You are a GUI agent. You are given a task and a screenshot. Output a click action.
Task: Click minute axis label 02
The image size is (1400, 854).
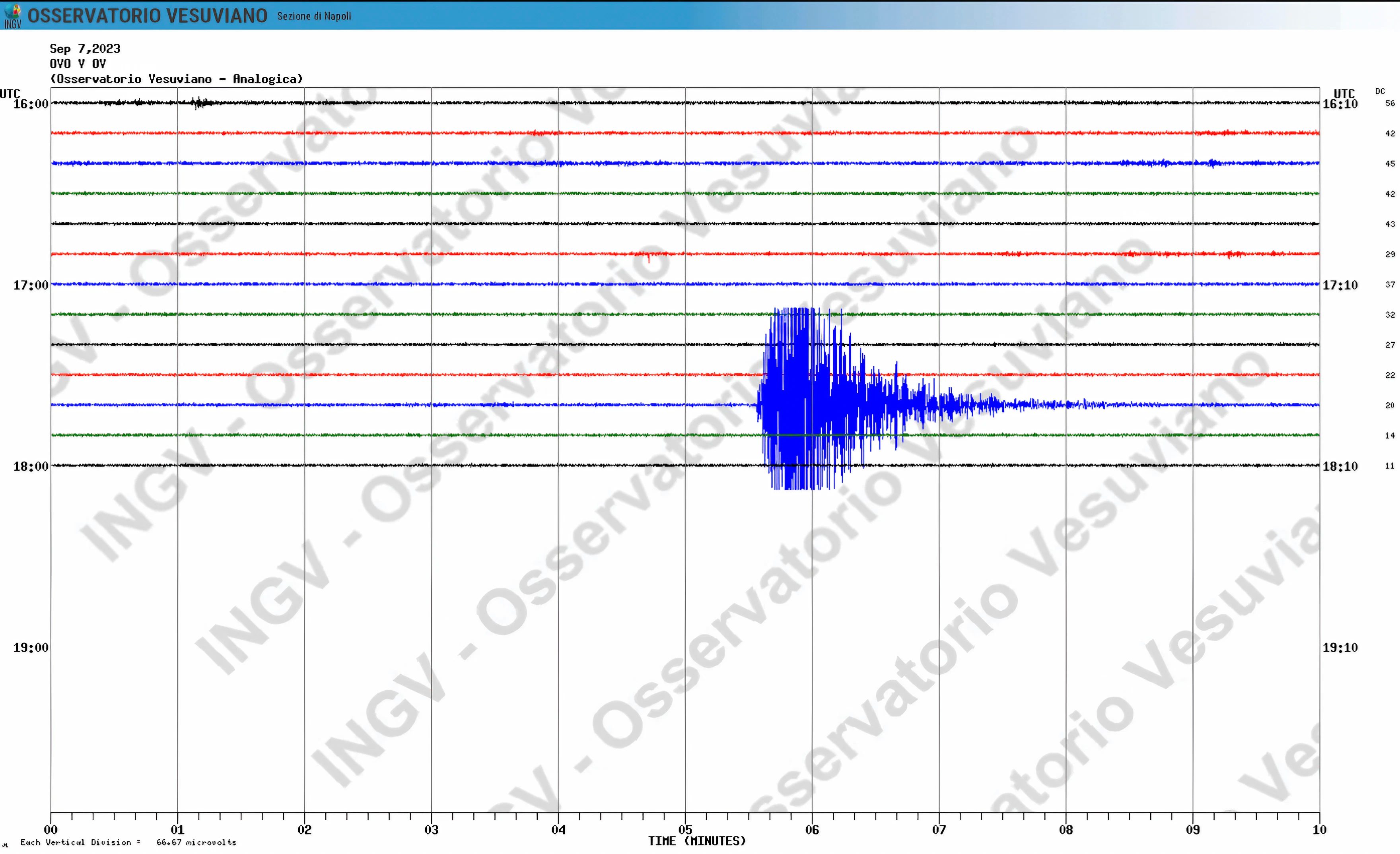pyautogui.click(x=305, y=830)
